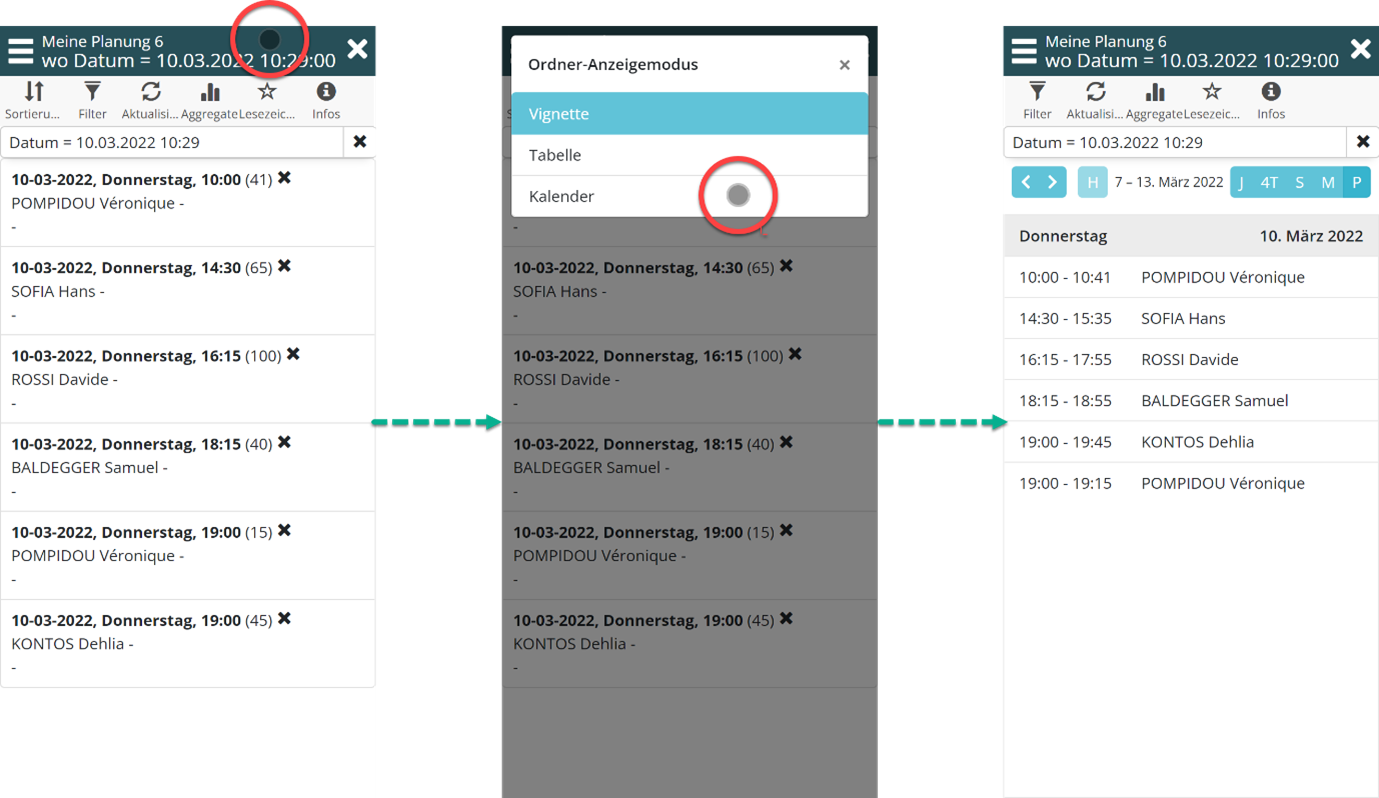Switch the calendar to the 4T view
This screenshot has height=798, width=1379.
[1269, 182]
